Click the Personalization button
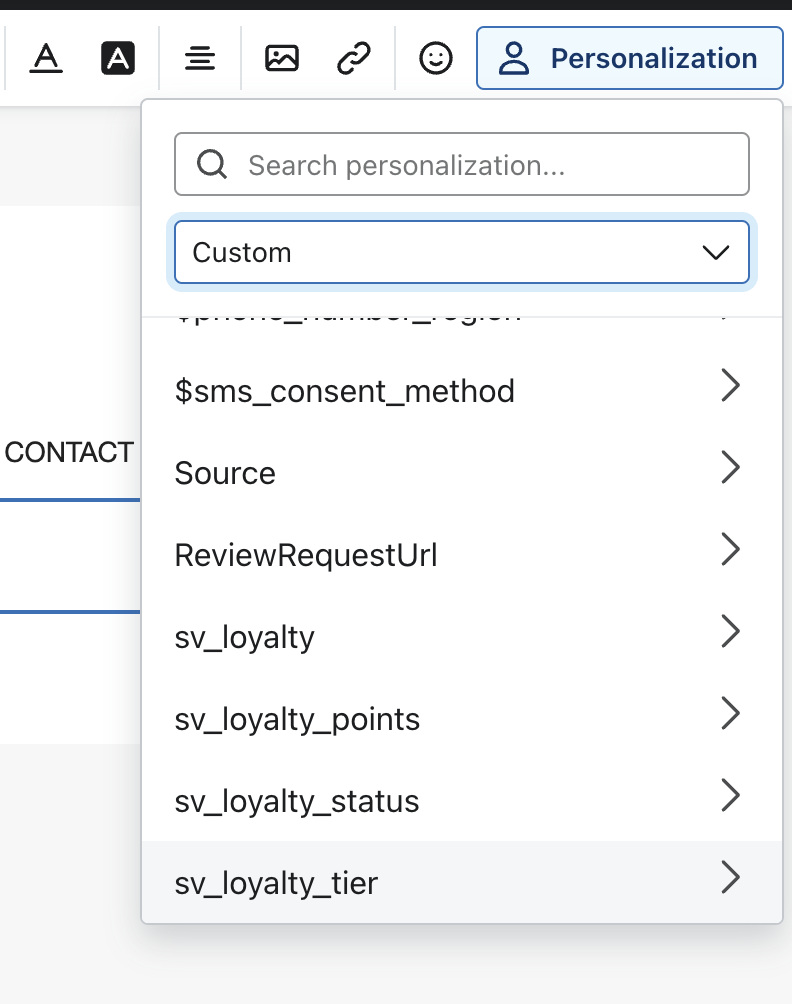 click(629, 59)
